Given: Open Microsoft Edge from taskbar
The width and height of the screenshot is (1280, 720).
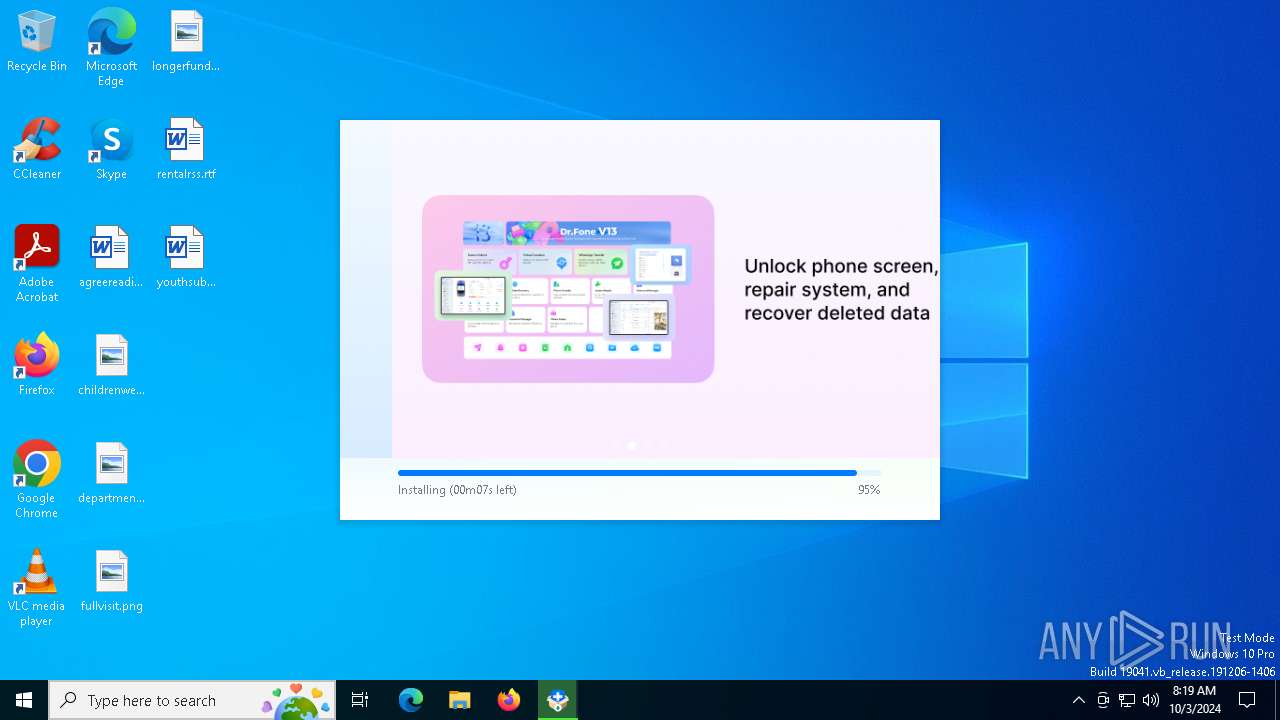Looking at the screenshot, I should [x=411, y=700].
